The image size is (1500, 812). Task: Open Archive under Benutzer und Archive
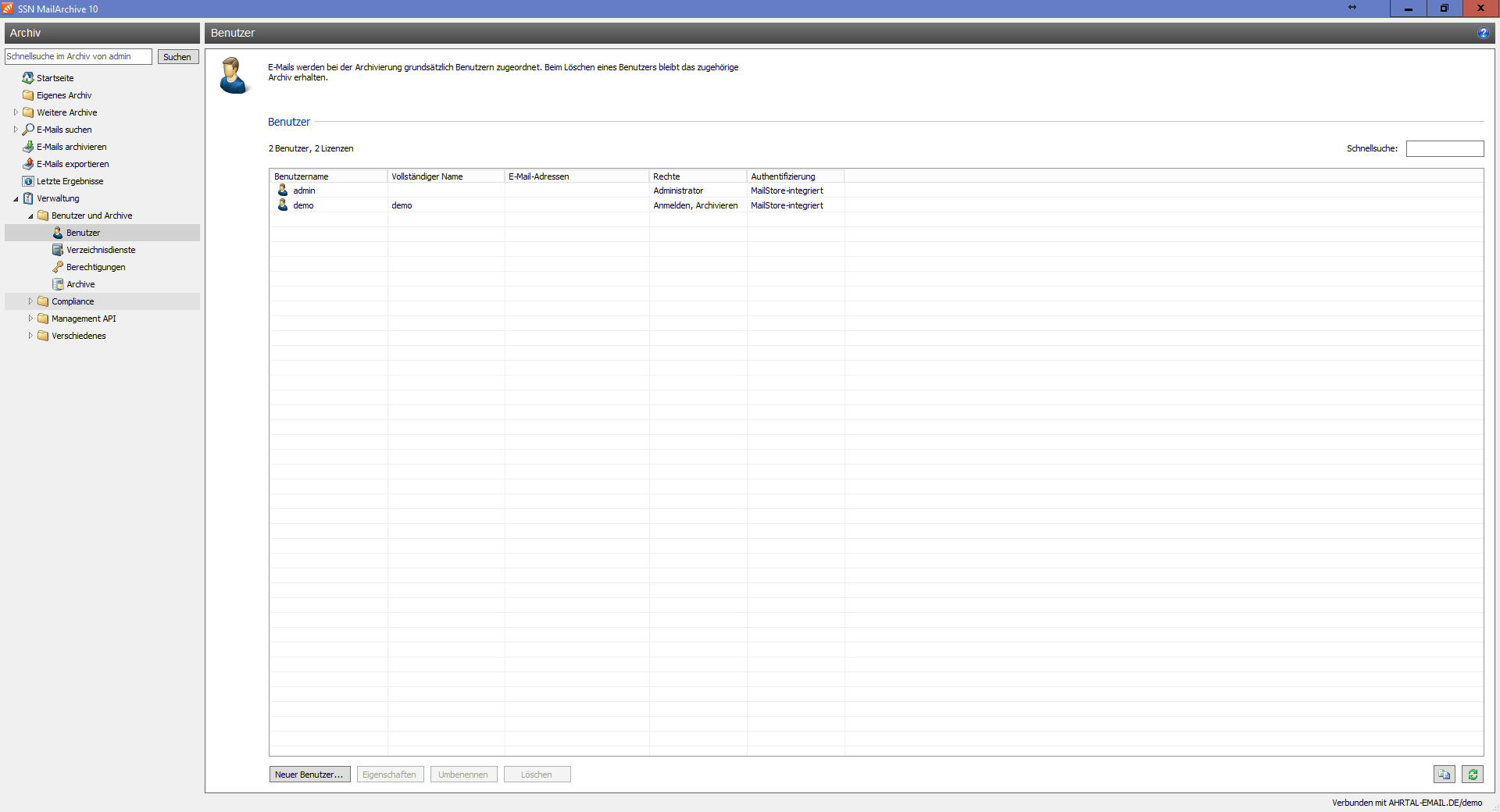[80, 284]
